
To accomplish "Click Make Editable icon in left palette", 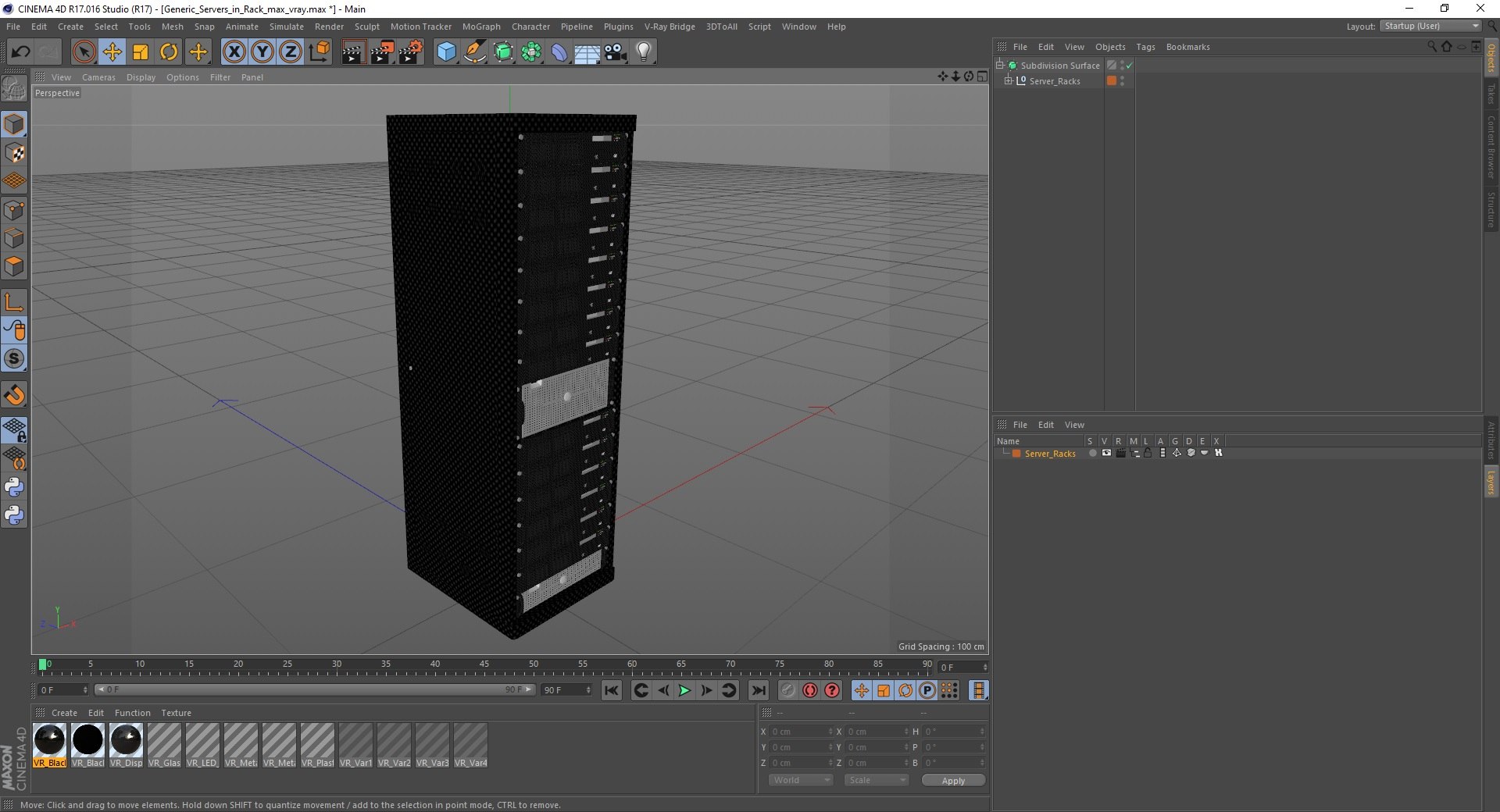I will tap(14, 88).
